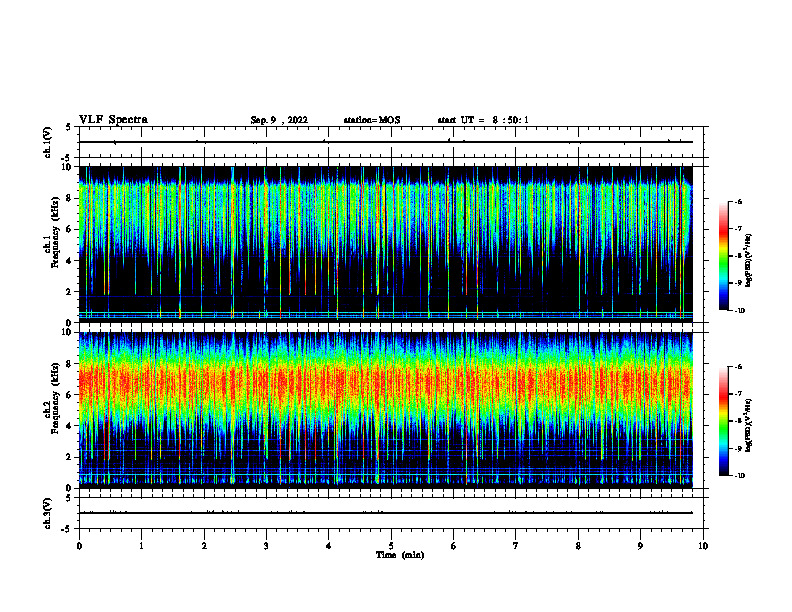Image resolution: width=792 pixels, height=612 pixels.
Task: Click the 'start UT = 8 :50: 1' text
Action: [483, 120]
